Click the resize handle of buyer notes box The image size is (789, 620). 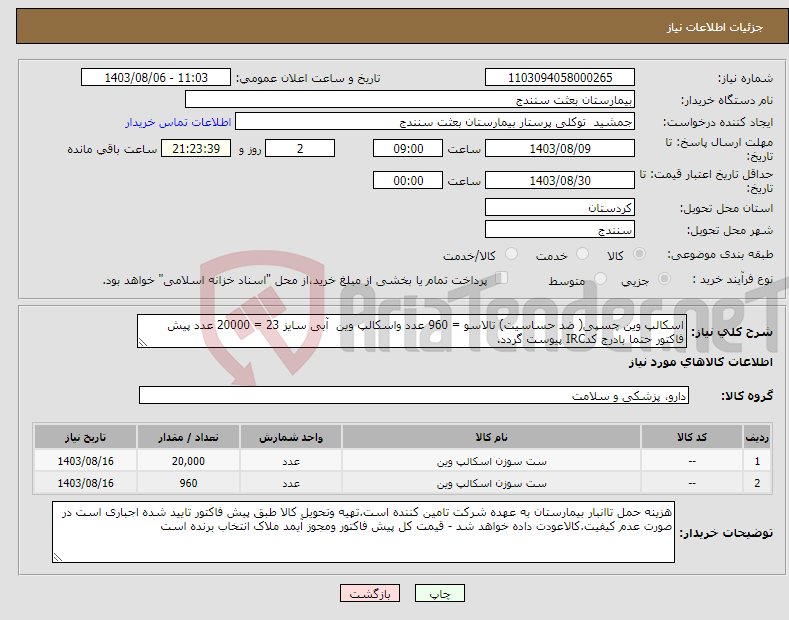click(58, 557)
